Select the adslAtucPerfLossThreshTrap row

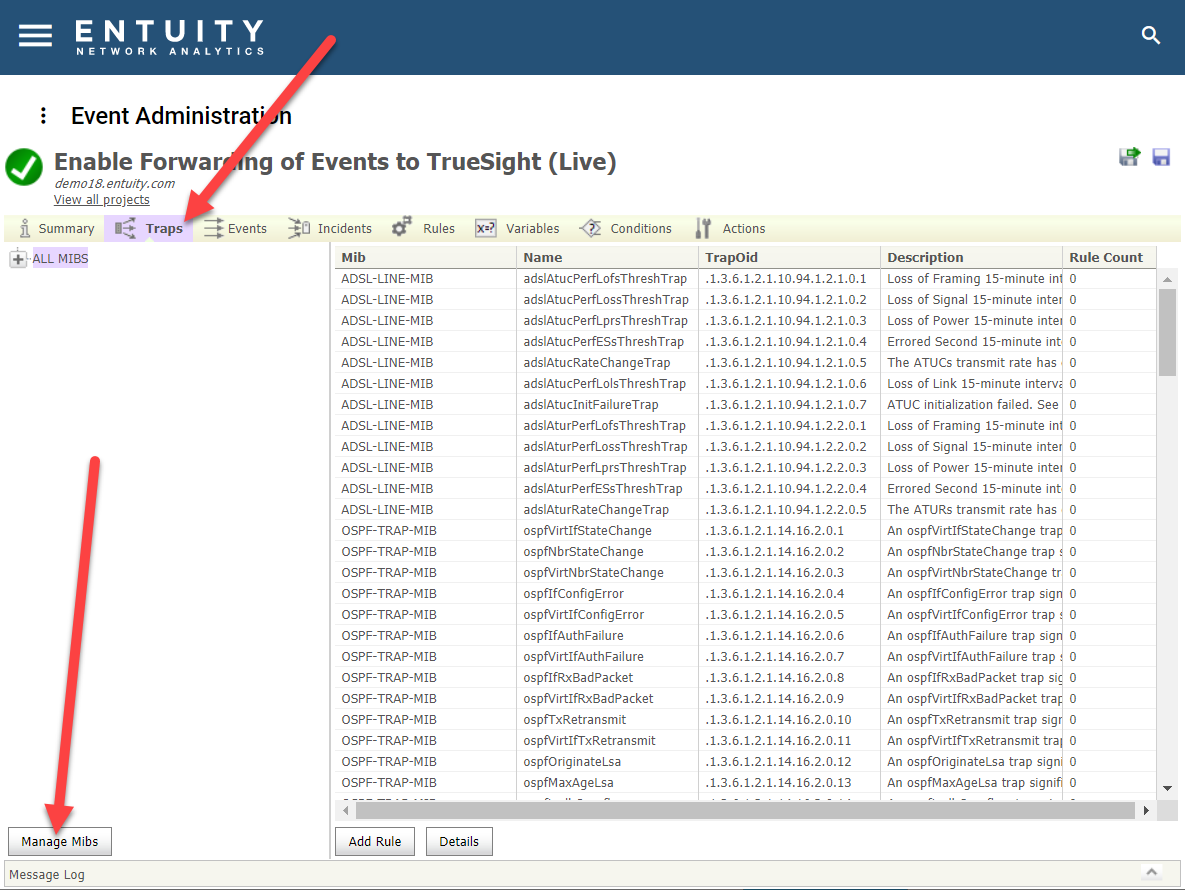[x=745, y=300]
